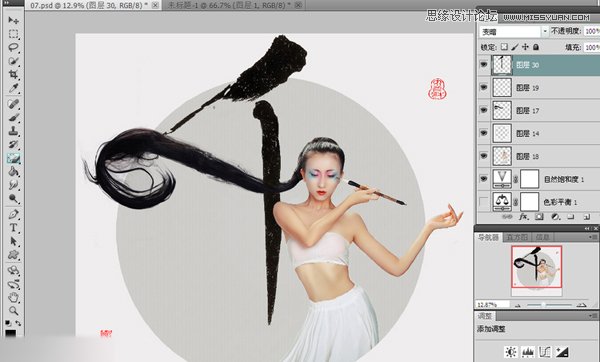The image size is (600, 362).
Task: Create new adjustment layer icon in Layers panel
Action: pyautogui.click(x=556, y=217)
